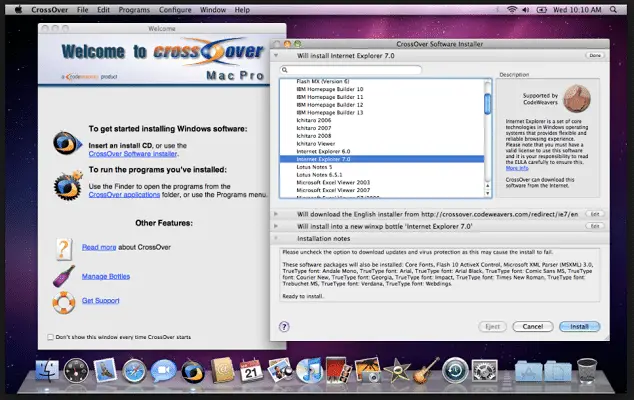This screenshot has height=400, width=634.
Task: Click the blue scrollbar thumb in software list
Action: pyautogui.click(x=488, y=104)
